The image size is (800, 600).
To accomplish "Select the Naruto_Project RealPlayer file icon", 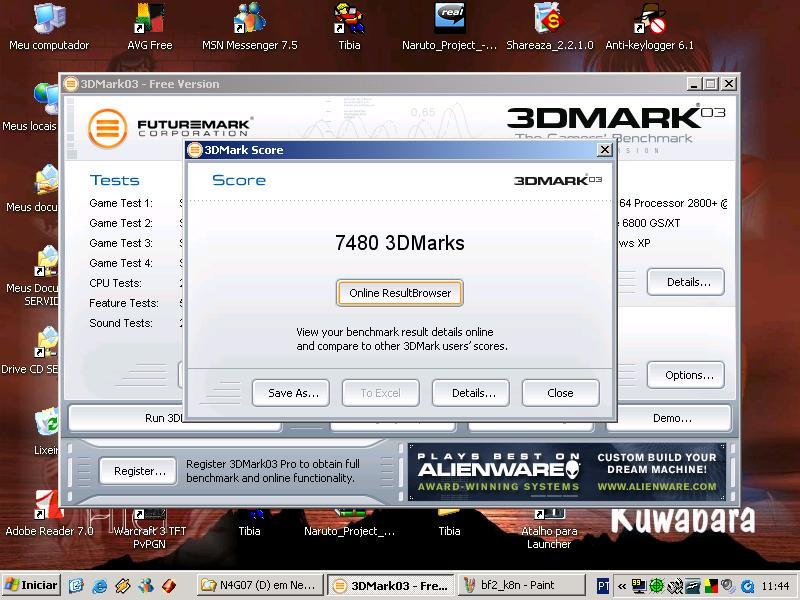I will [449, 27].
